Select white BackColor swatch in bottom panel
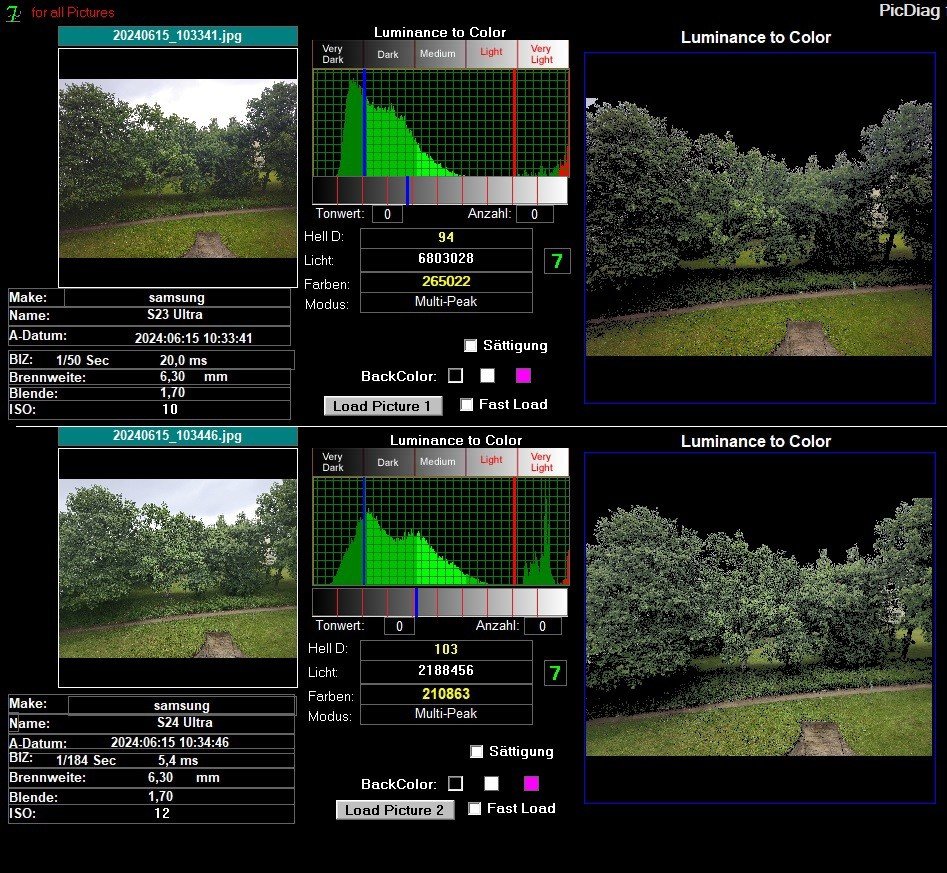 click(x=491, y=783)
